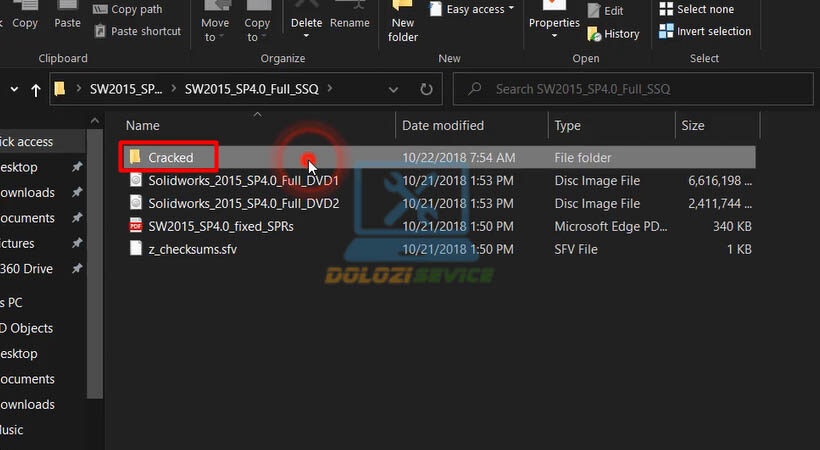Expand the Delete dropdown arrow
The height and width of the screenshot is (450, 820).
coord(306,36)
